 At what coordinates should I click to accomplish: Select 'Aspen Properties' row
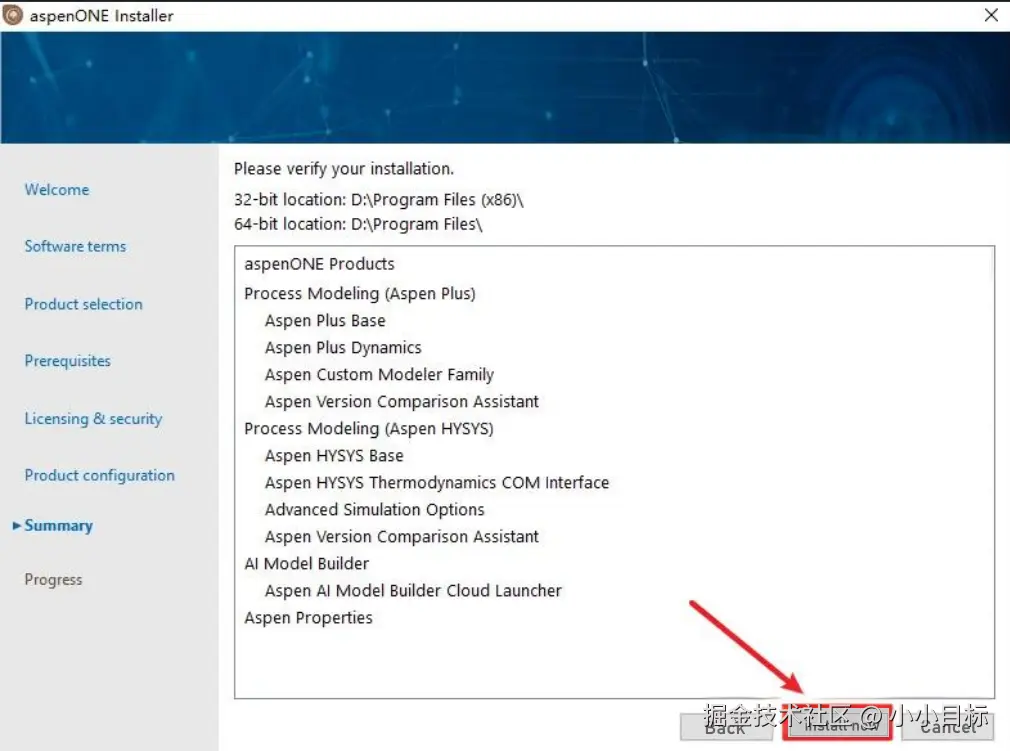[x=309, y=618]
